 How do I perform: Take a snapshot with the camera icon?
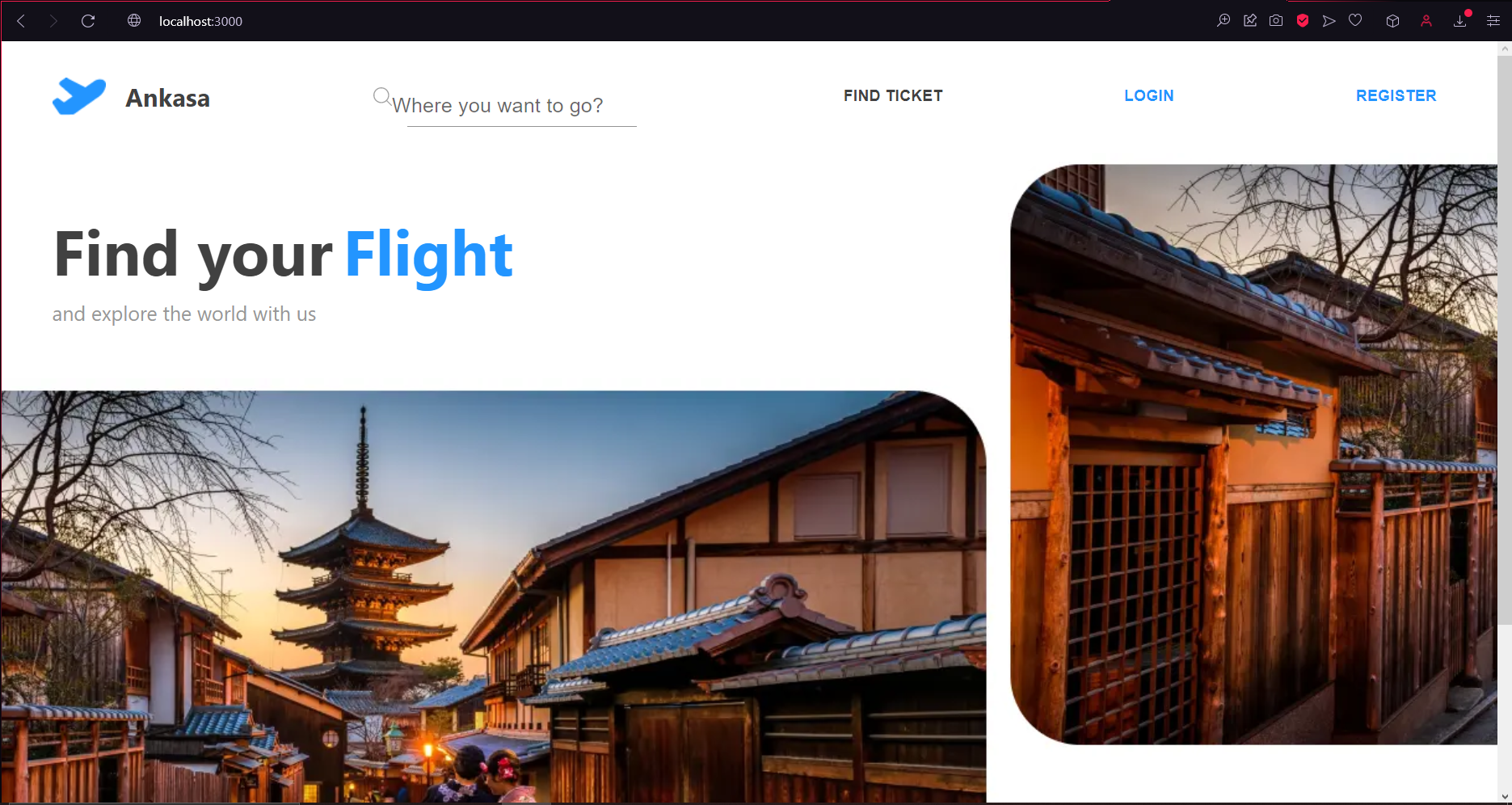coord(1276,21)
